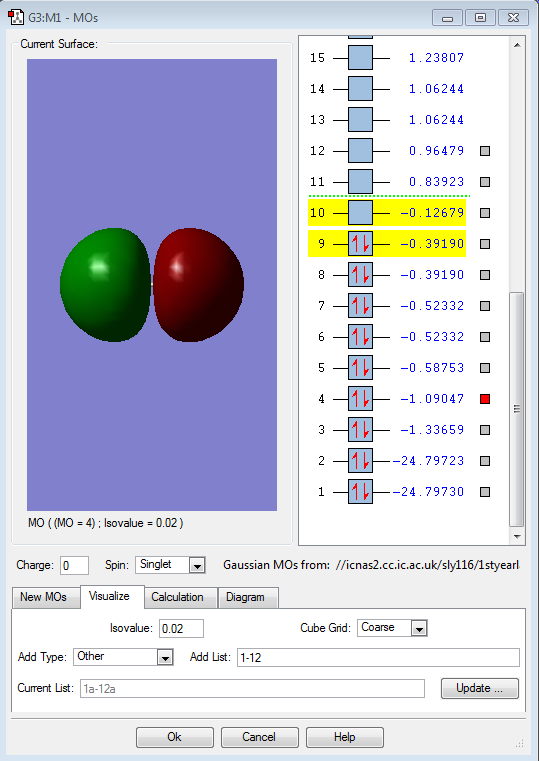Open the Spin Singlet dropdown

coord(170,565)
